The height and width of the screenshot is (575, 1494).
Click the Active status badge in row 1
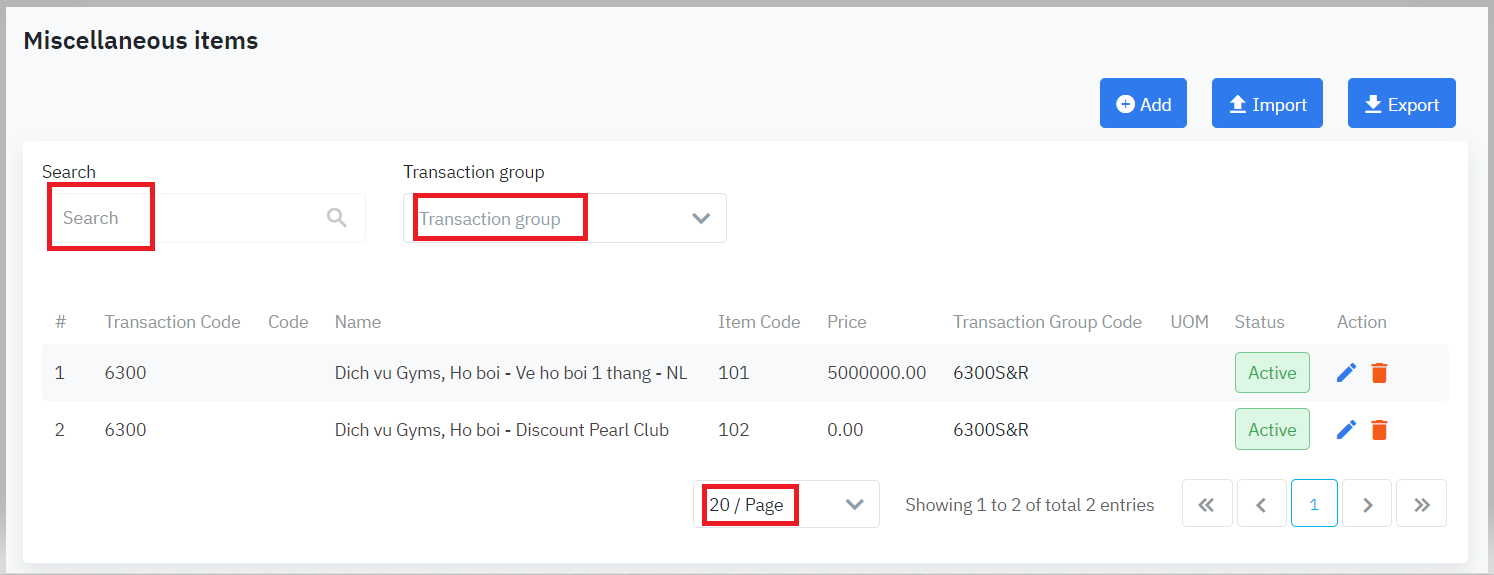1272,373
